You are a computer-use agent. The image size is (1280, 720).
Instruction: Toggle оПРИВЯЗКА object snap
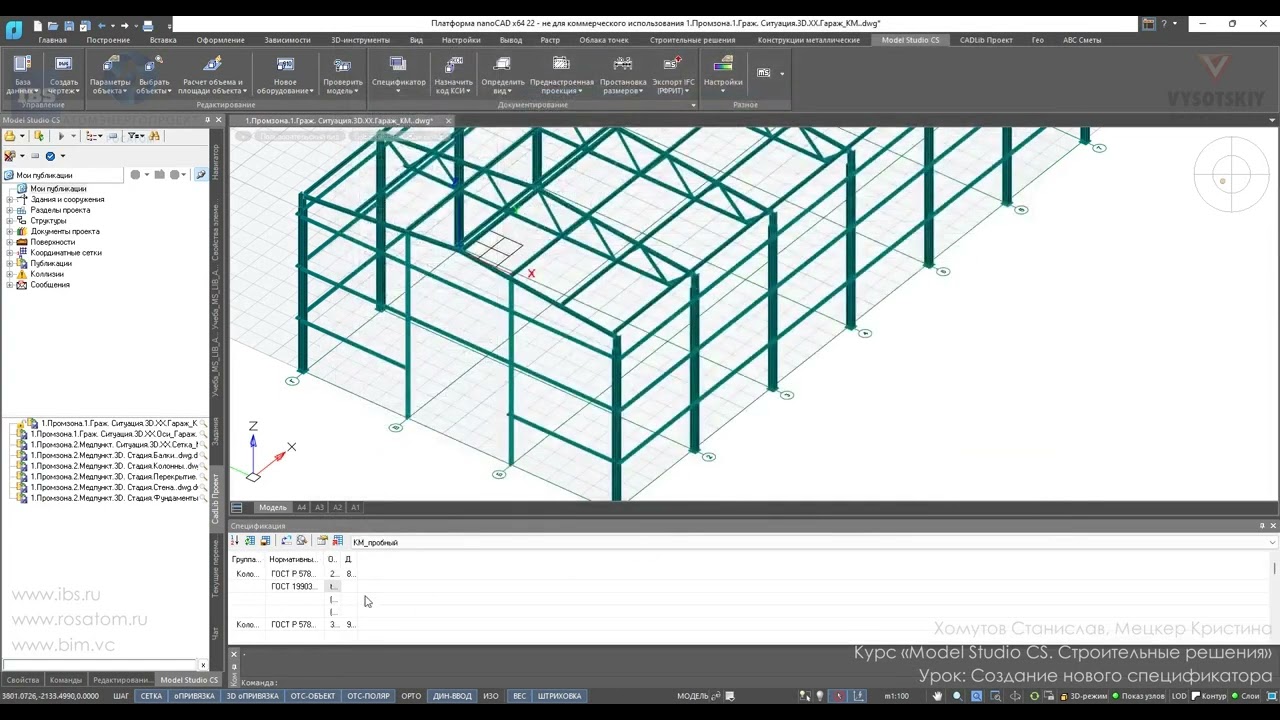click(194, 696)
